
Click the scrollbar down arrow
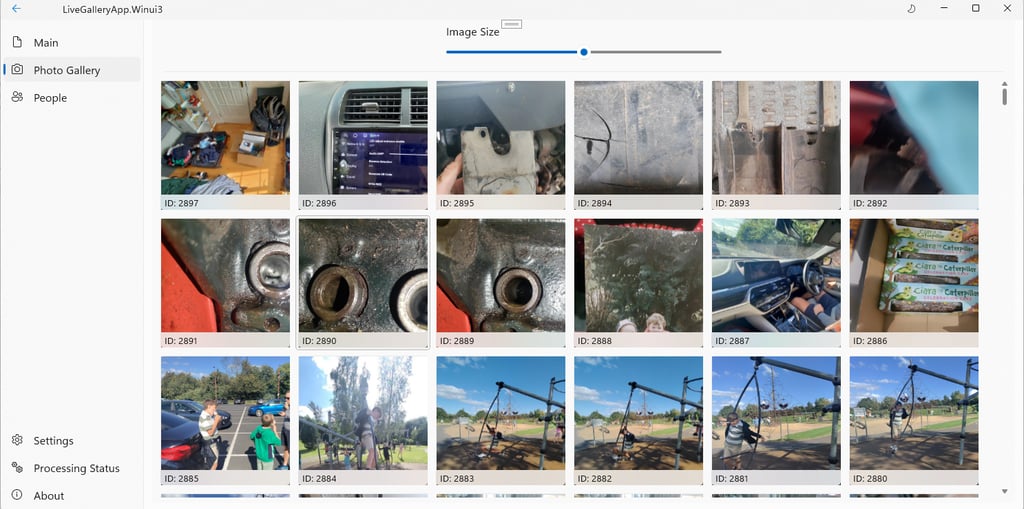[x=1004, y=491]
